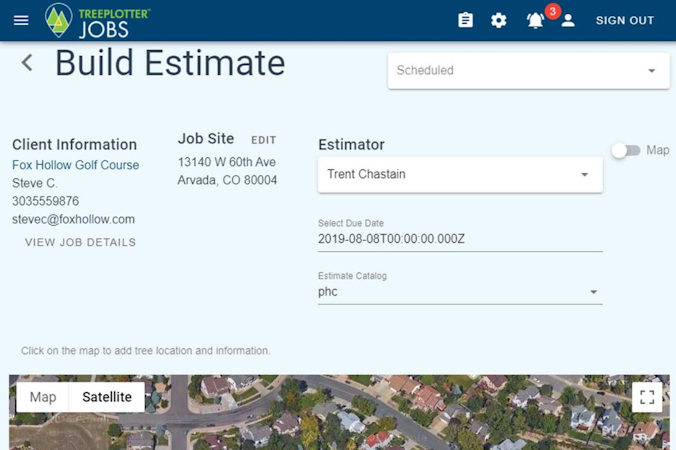Open the user profile icon
Viewport: 676px width, 450px height.
pyautogui.click(x=568, y=20)
